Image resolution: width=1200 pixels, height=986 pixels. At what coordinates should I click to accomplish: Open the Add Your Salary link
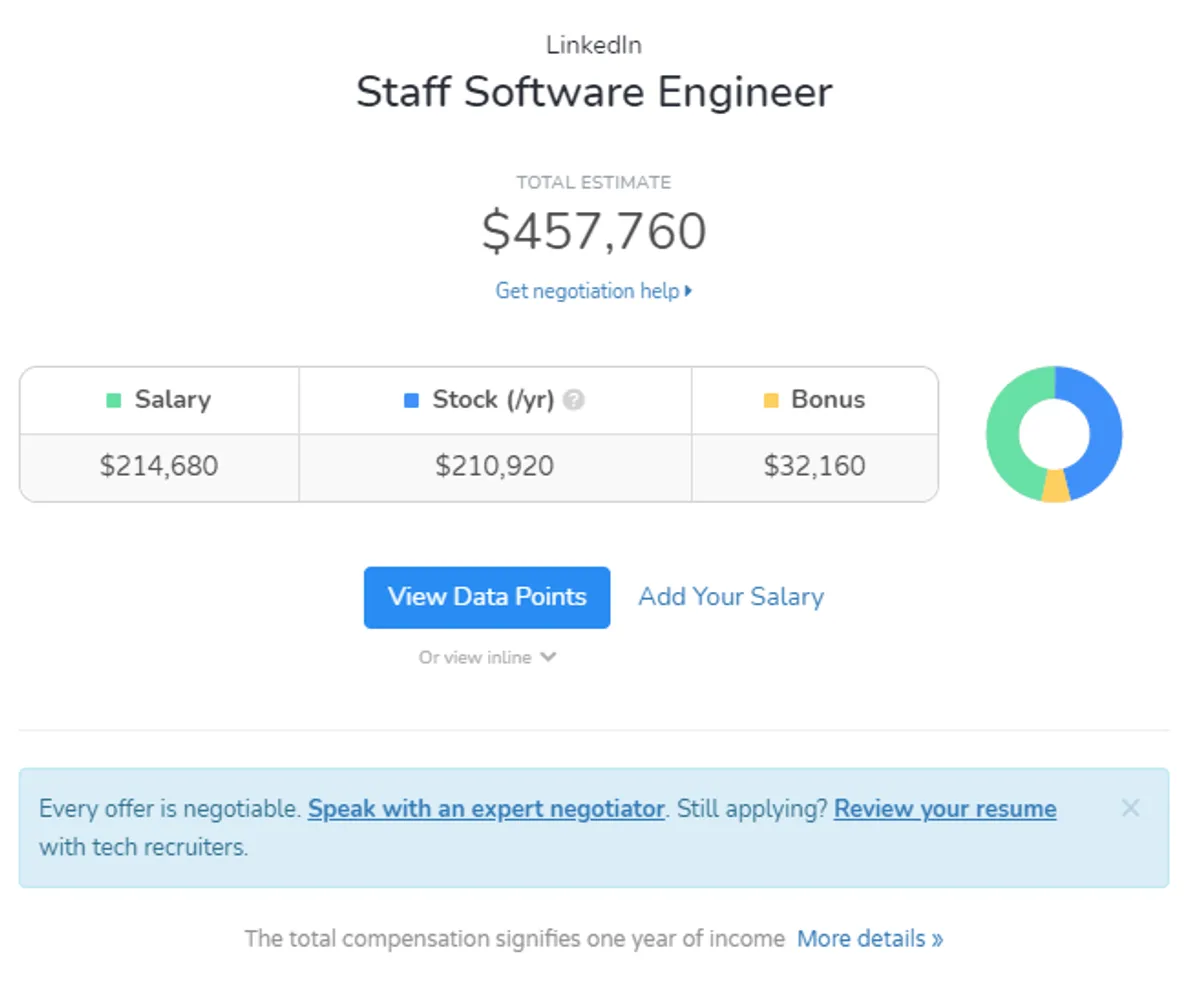(731, 597)
